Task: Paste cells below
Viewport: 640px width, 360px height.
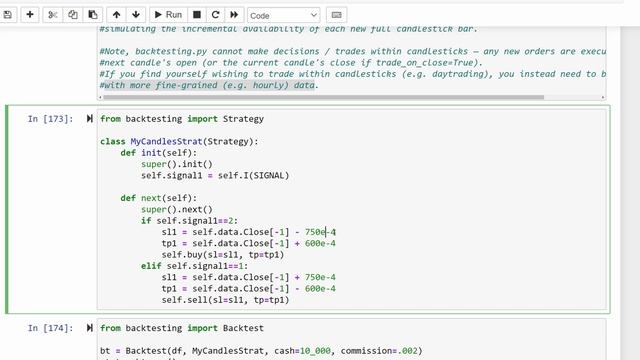Action: click(93, 15)
